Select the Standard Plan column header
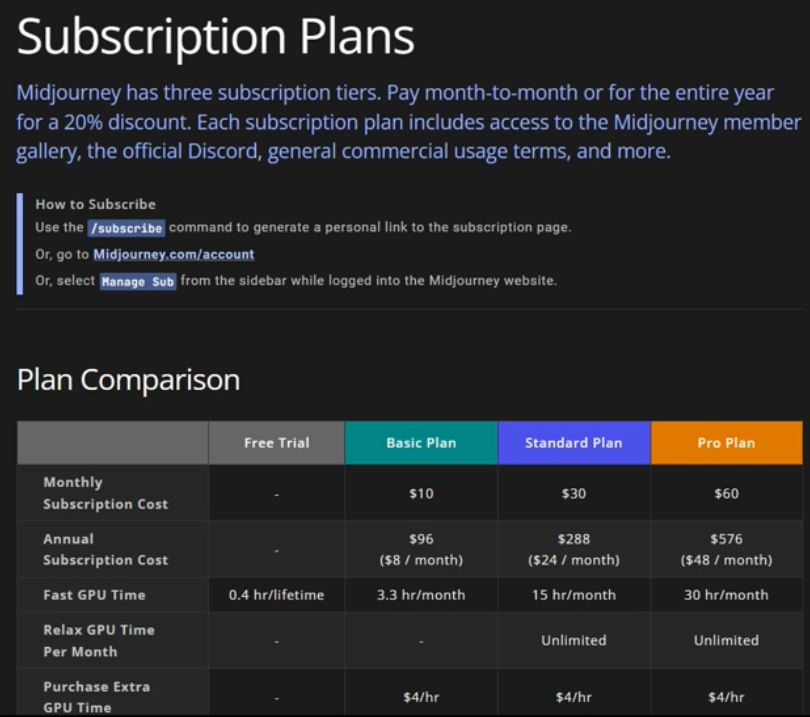The image size is (810, 717). point(573,443)
